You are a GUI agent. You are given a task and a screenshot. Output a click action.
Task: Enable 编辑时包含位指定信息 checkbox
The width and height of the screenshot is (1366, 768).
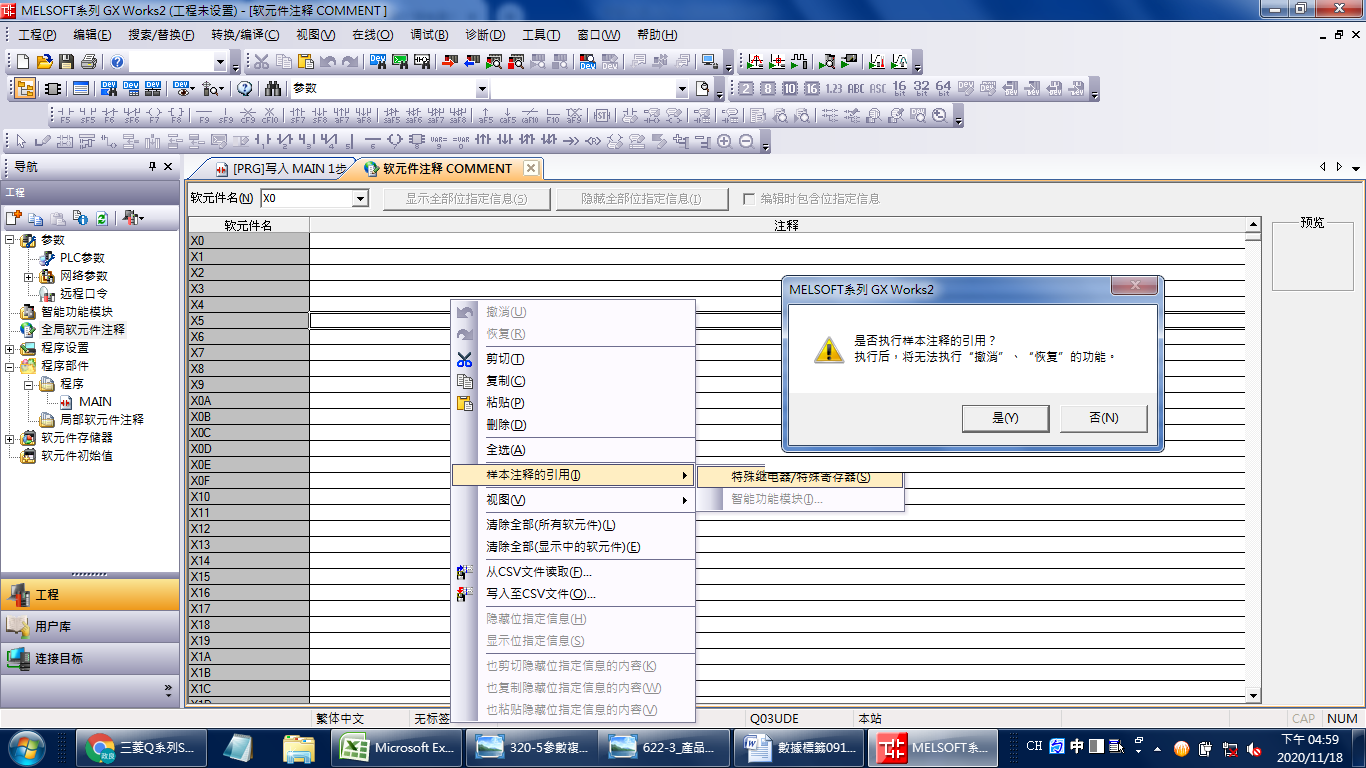tap(749, 199)
